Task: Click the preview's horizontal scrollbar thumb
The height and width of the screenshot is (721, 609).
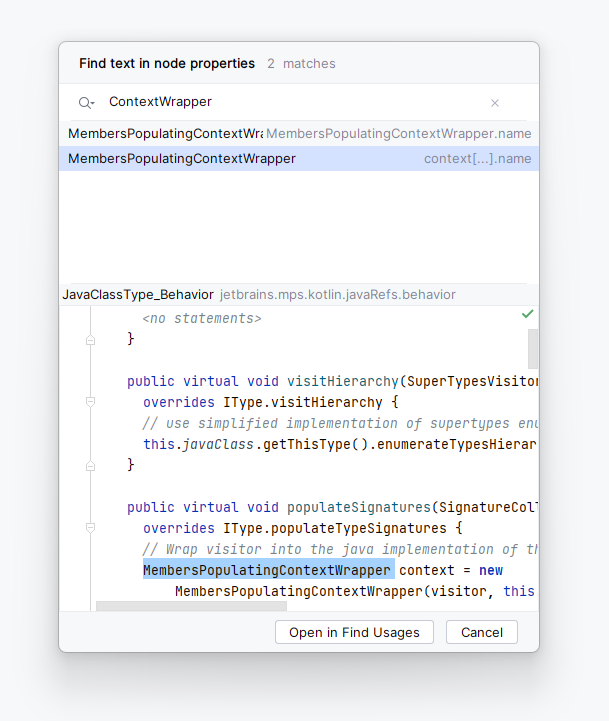Action: [190, 606]
